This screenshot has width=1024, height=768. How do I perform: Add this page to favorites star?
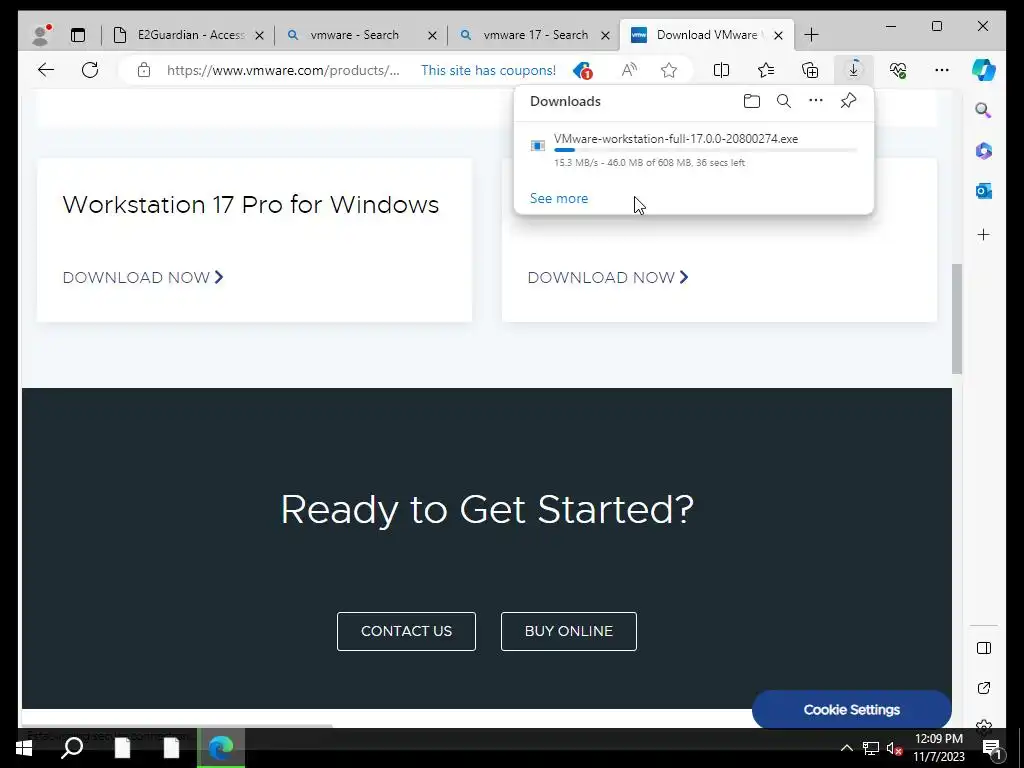point(669,70)
